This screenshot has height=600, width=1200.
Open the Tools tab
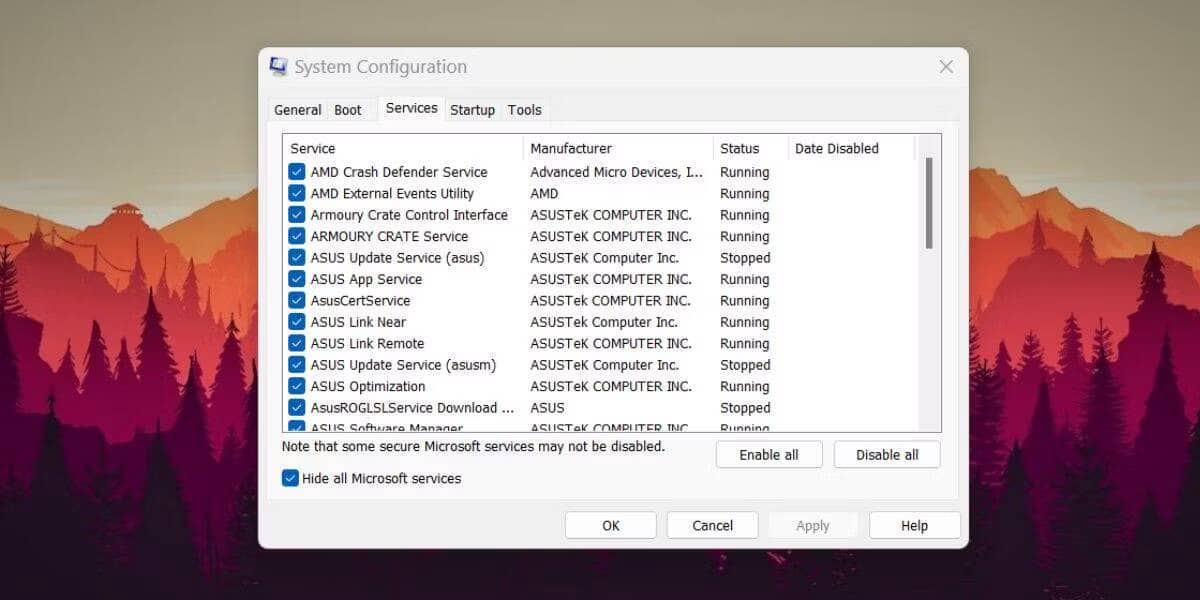coord(524,110)
